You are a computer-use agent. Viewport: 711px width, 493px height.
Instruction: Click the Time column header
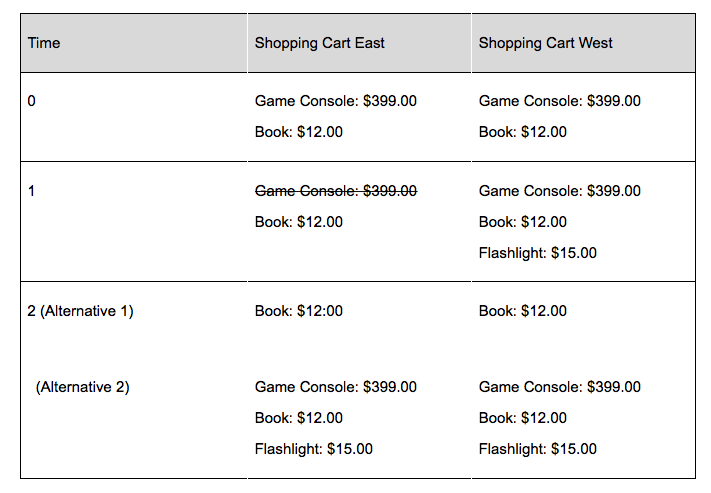pos(44,43)
